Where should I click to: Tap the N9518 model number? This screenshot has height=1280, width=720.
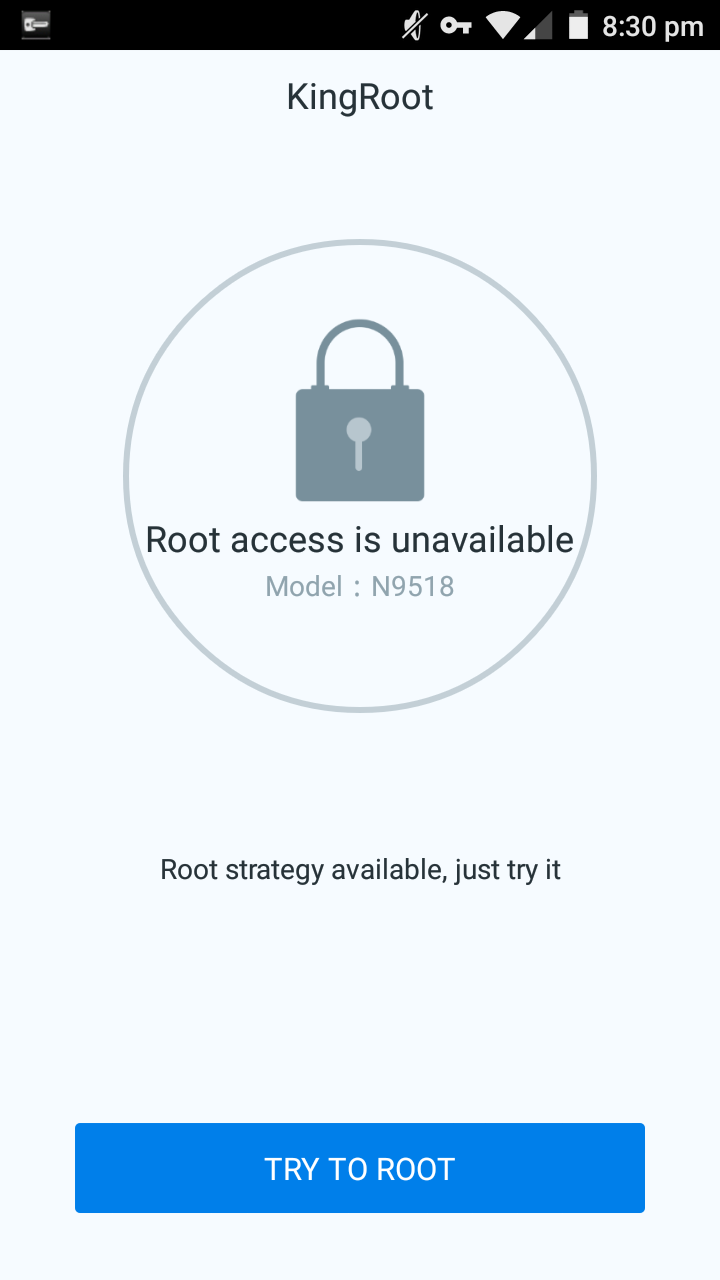[x=413, y=586]
